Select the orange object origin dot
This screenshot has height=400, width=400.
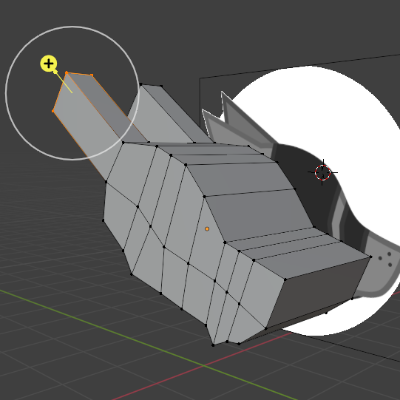coord(207,229)
